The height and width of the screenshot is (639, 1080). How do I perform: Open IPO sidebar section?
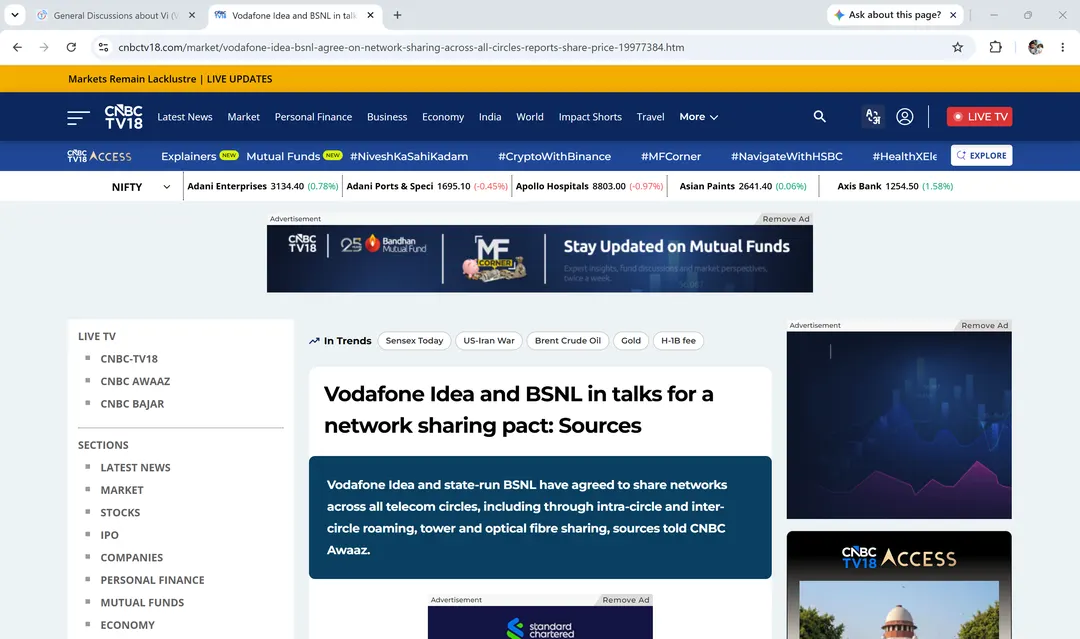(110, 535)
